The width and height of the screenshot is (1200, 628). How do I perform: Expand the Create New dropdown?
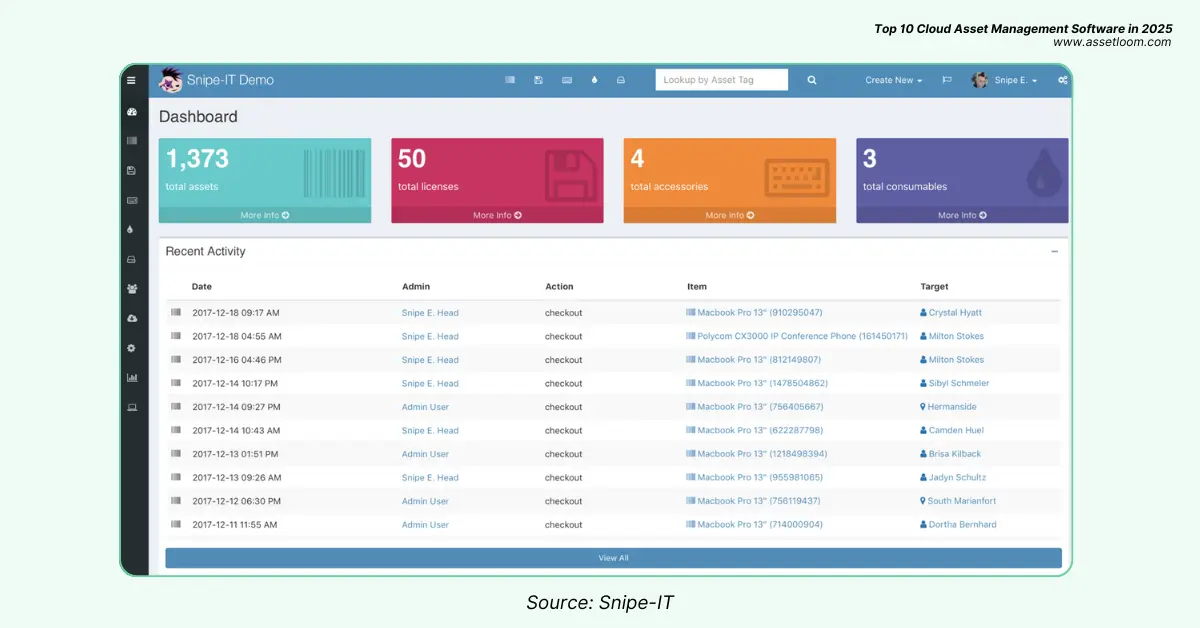(x=893, y=80)
